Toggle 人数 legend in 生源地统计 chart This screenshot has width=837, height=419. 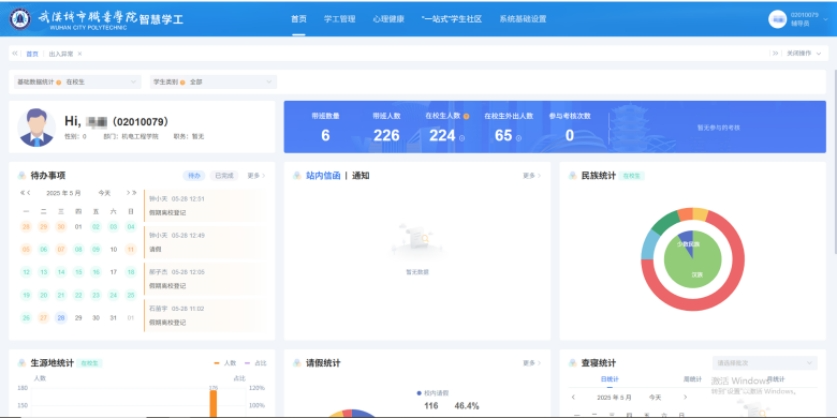(223, 363)
